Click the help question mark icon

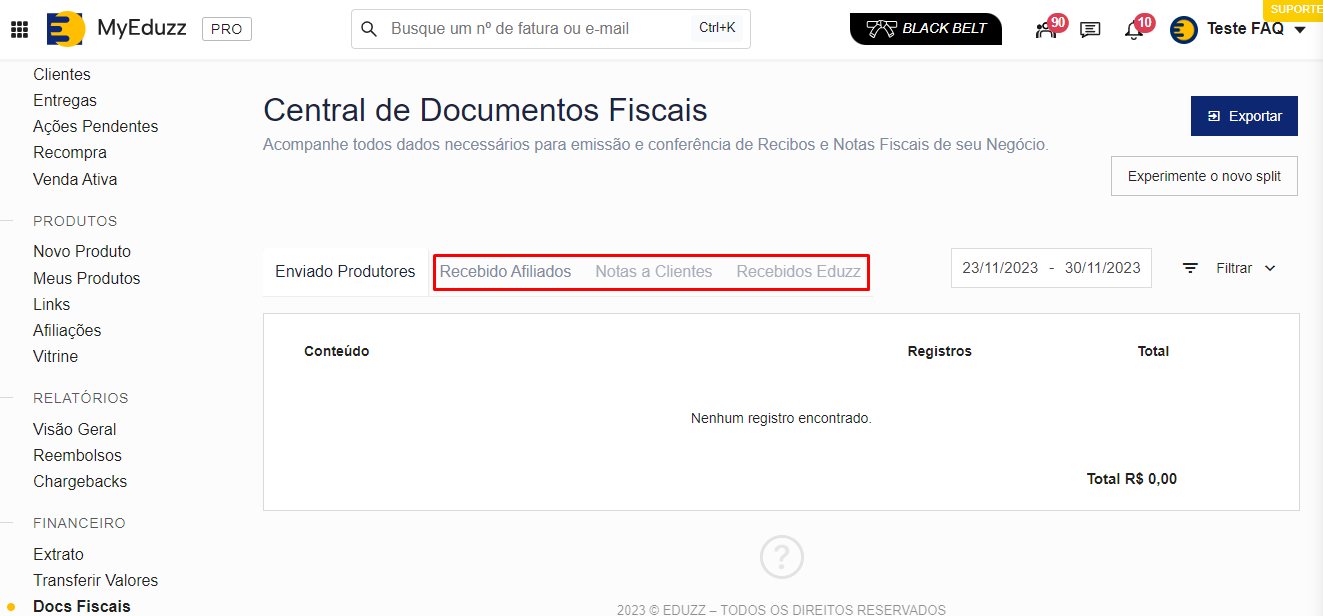[x=781, y=557]
